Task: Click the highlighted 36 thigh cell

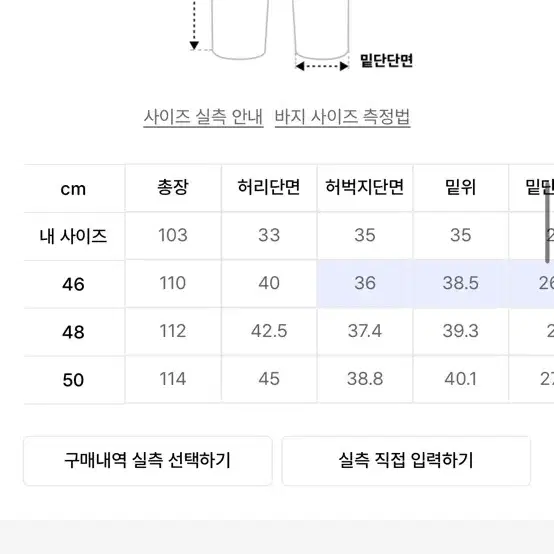Action: click(x=365, y=283)
